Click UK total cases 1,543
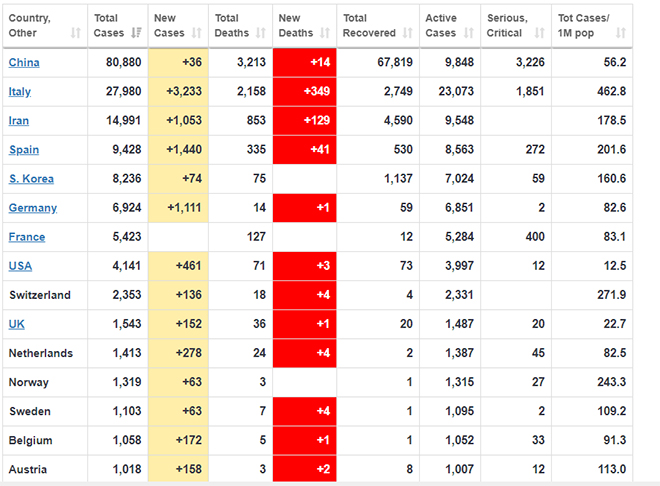 point(127,324)
